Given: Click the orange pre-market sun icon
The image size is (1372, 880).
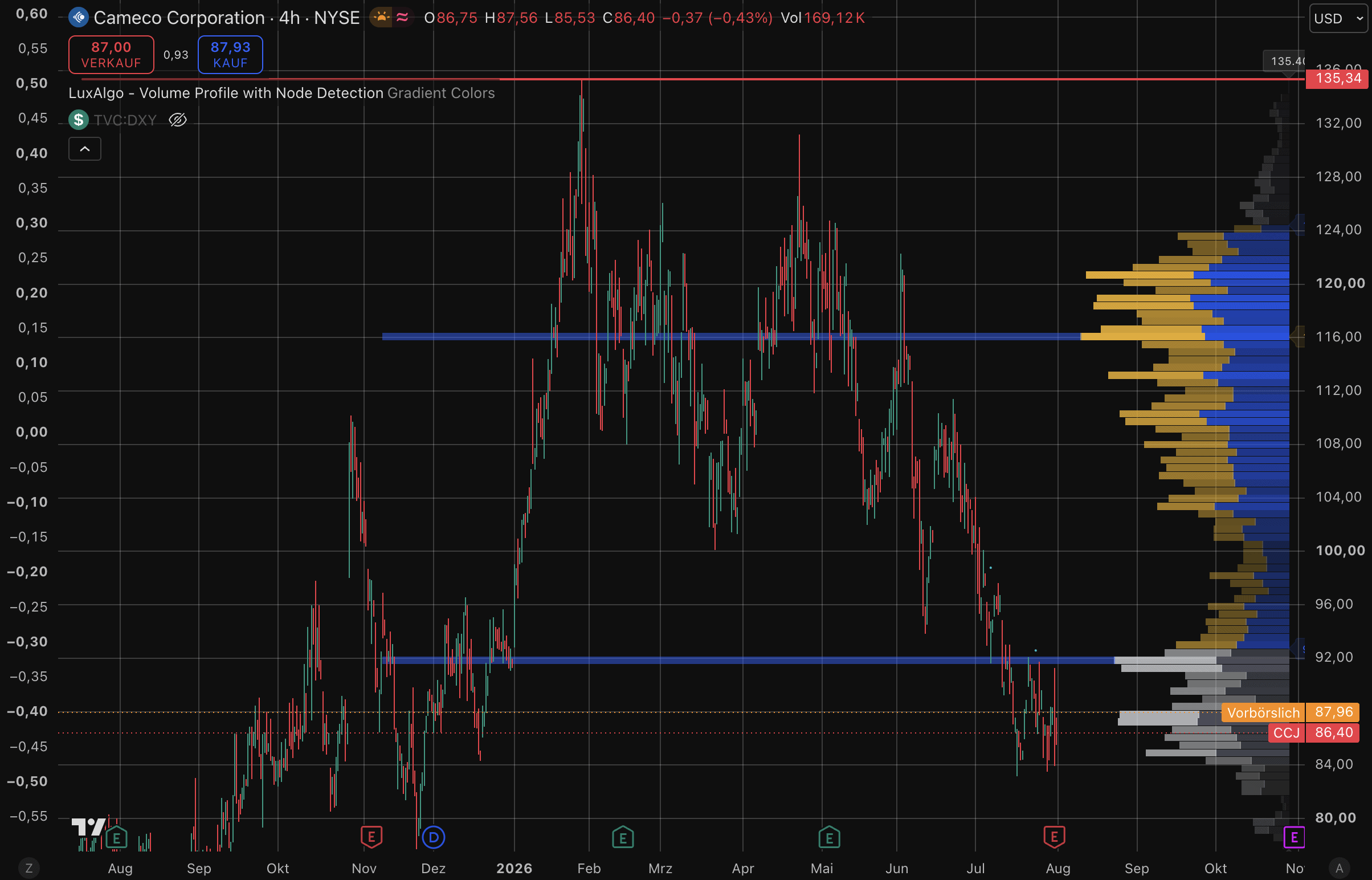Looking at the screenshot, I should click(381, 18).
